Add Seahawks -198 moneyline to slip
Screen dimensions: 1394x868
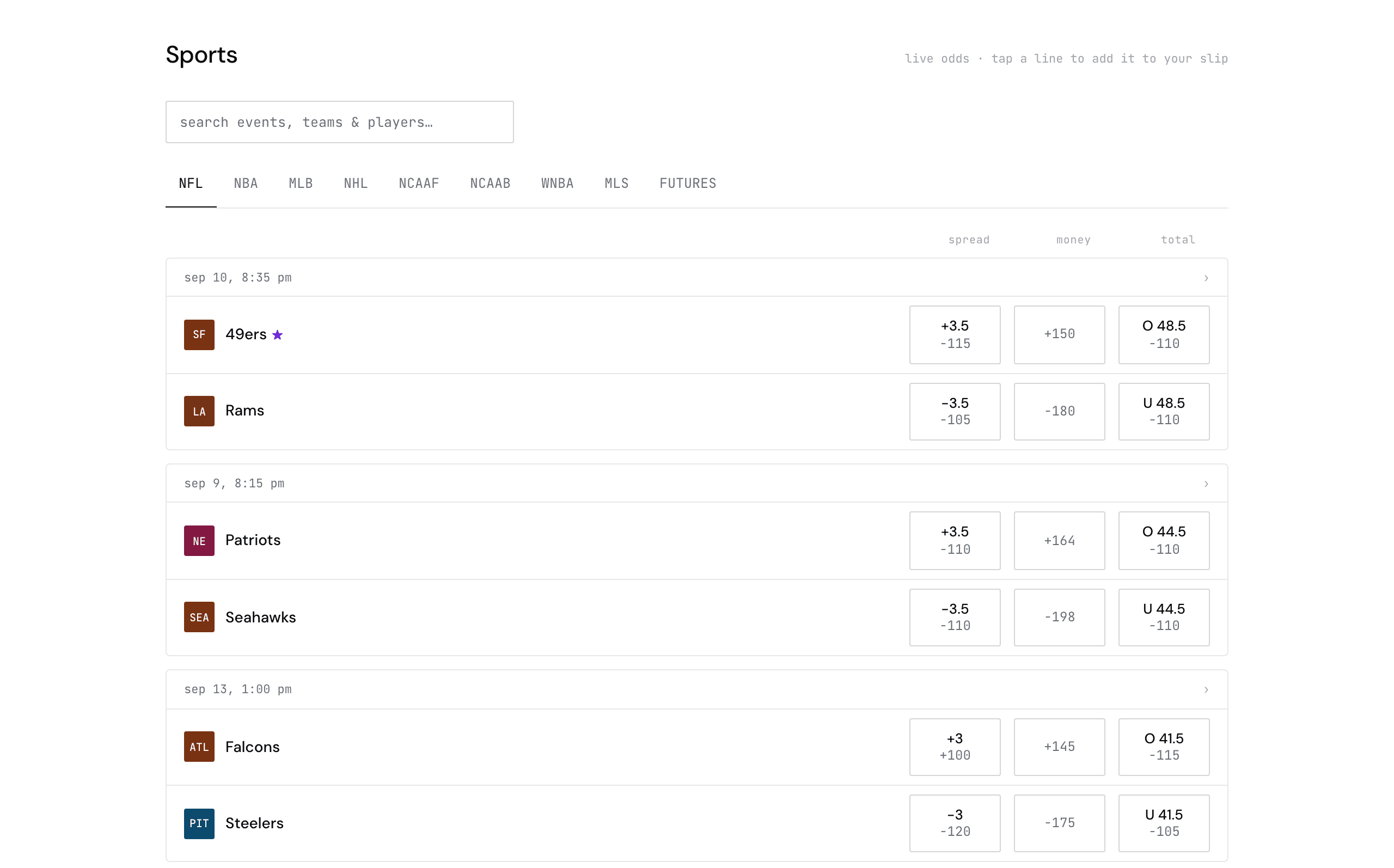(1060, 618)
